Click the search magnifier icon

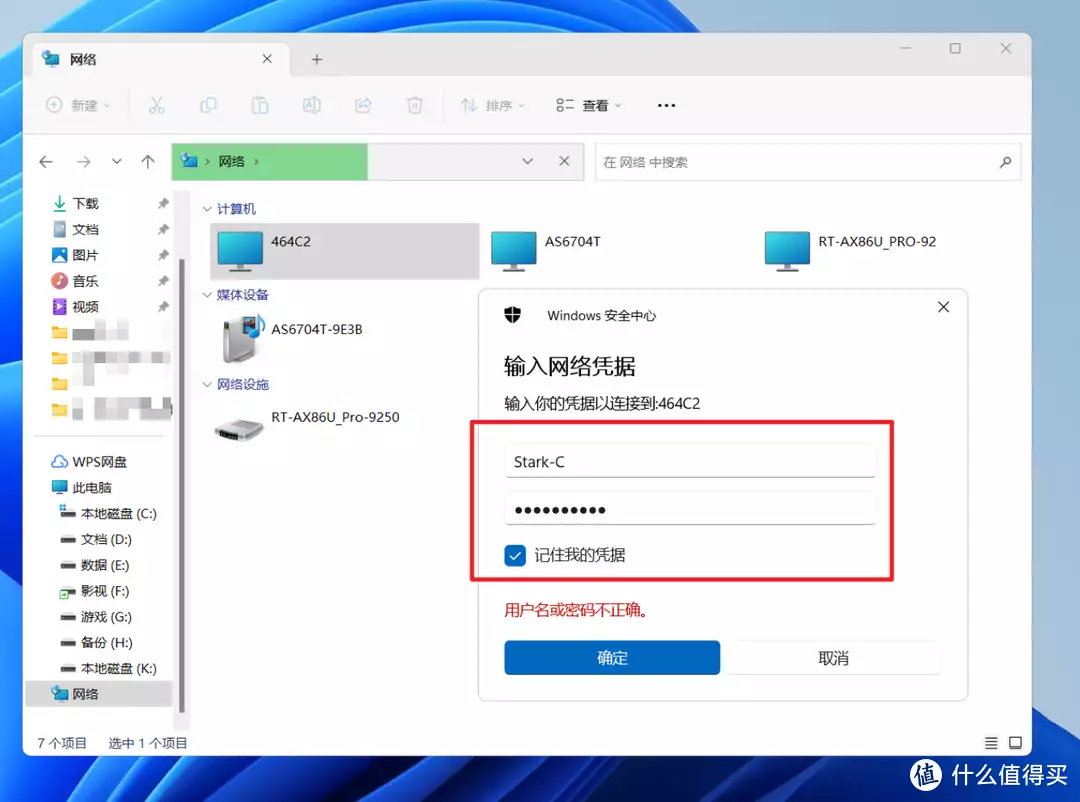tap(1006, 162)
